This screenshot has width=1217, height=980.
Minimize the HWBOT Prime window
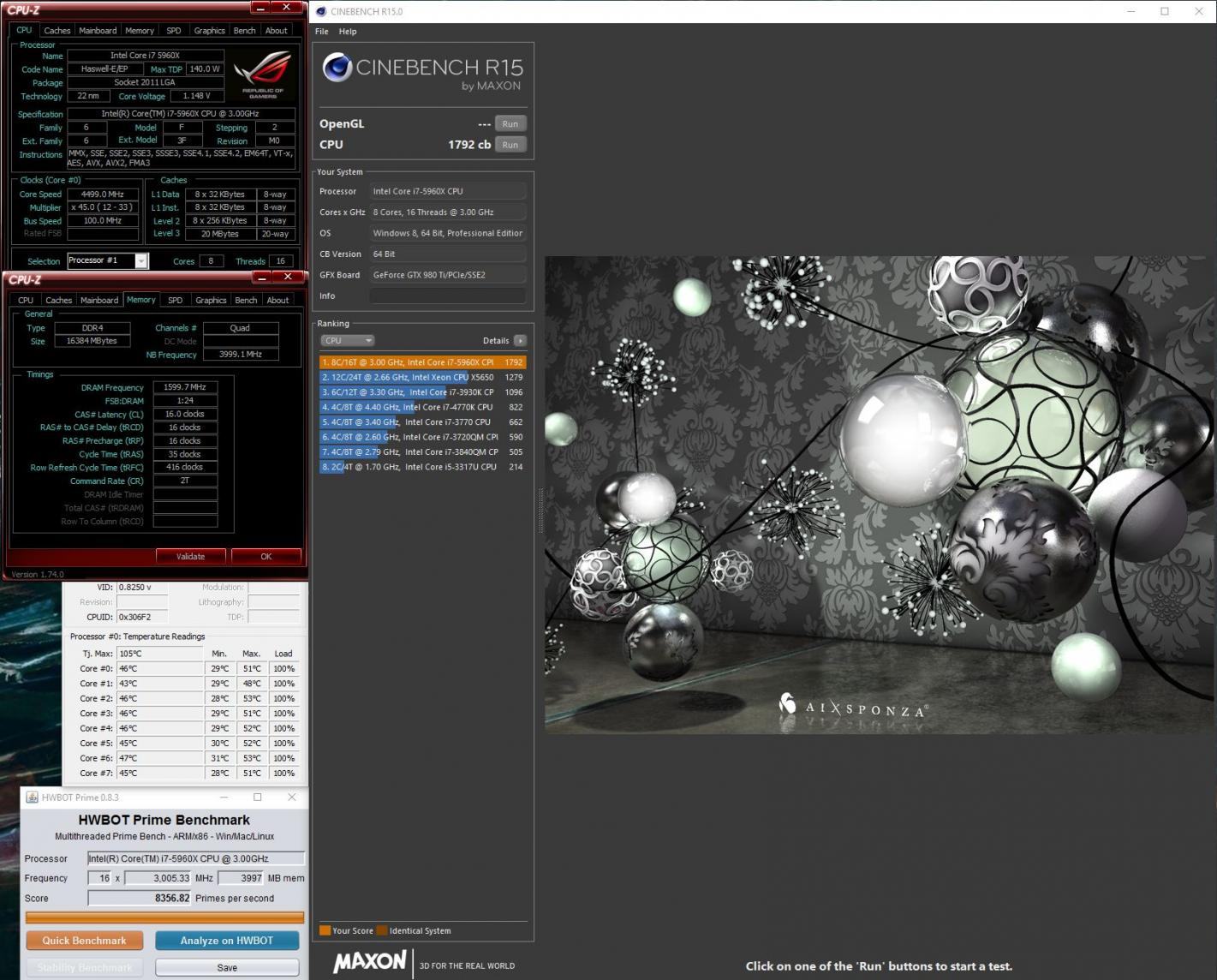(224, 797)
